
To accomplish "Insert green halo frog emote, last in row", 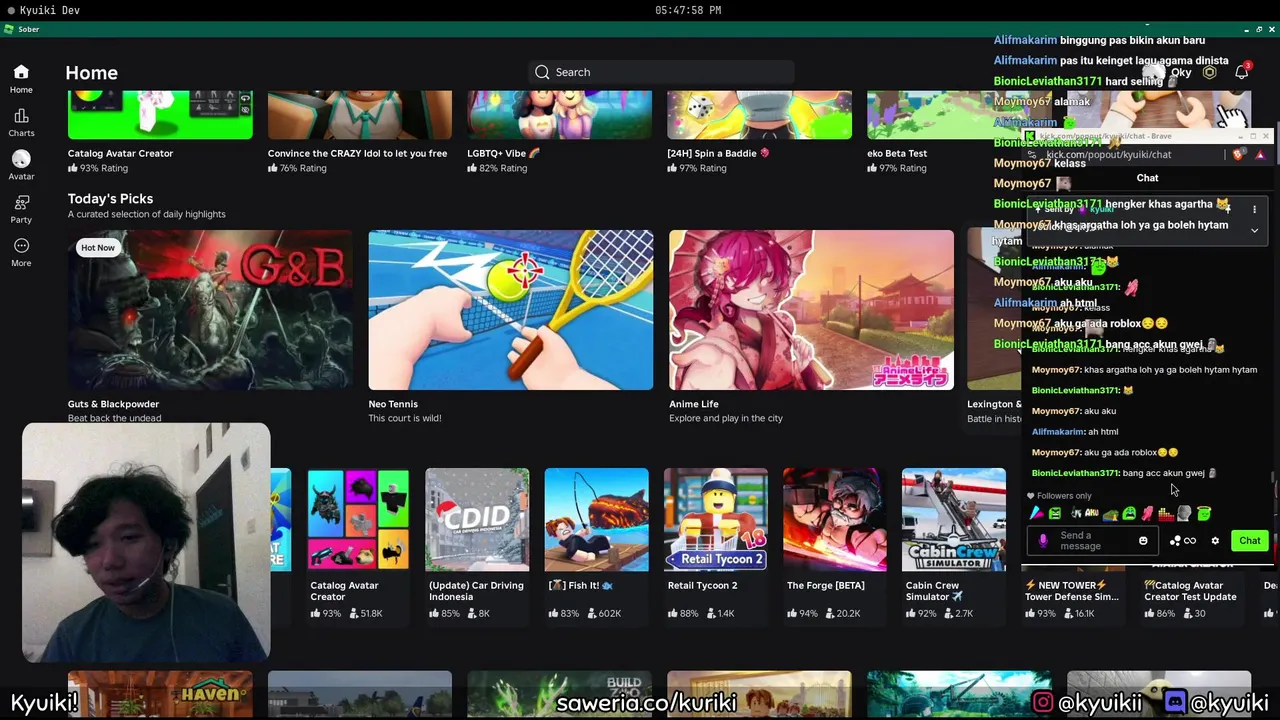I will point(1203,514).
